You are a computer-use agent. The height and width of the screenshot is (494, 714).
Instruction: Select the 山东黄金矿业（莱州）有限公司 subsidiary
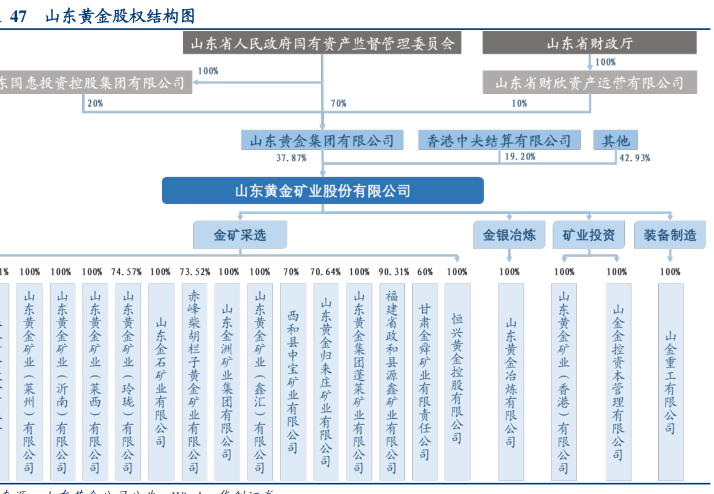[x=29, y=380]
